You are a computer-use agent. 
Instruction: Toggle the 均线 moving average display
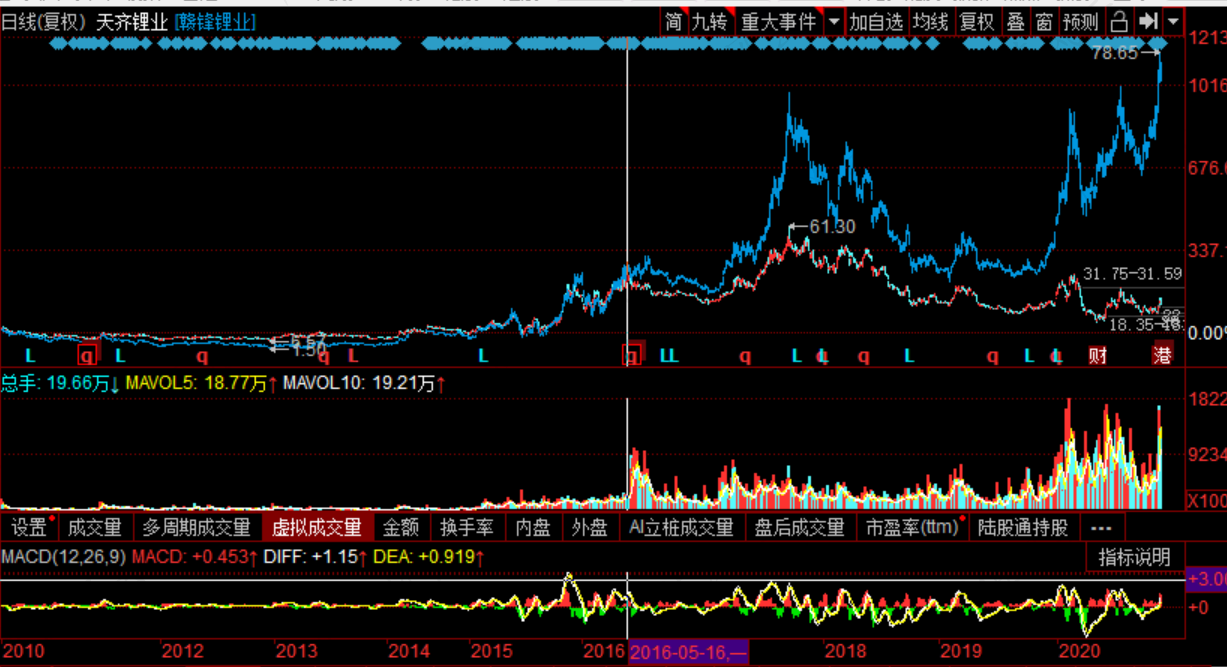(930, 21)
